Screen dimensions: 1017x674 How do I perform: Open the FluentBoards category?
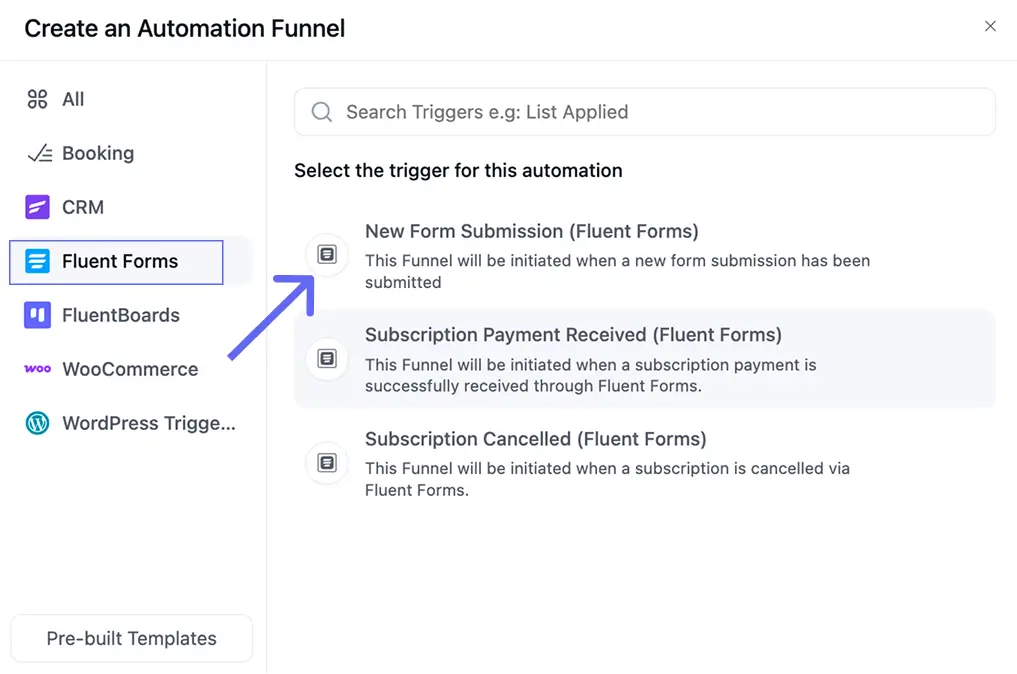pos(130,315)
